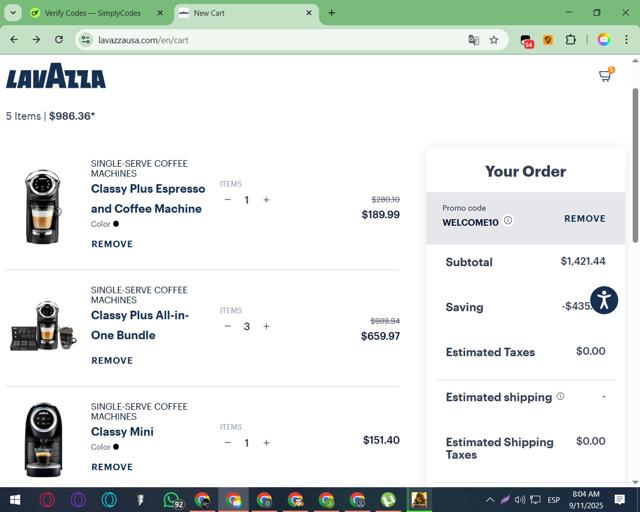
Task: Go forward in browser
Action: 36,40
